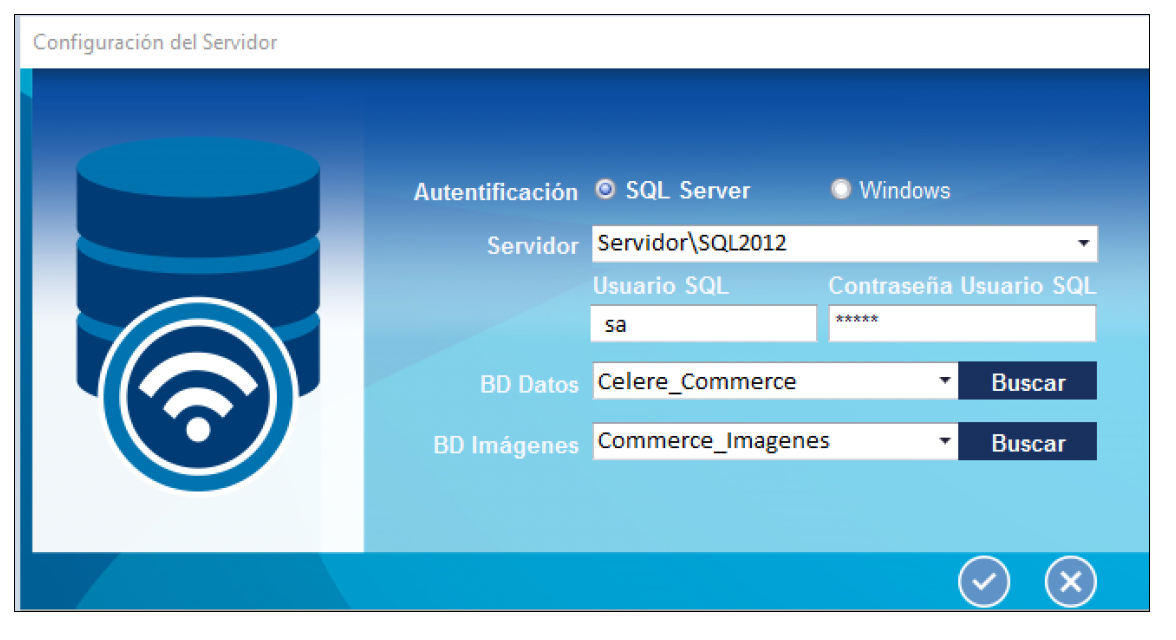
Task: Click the Celere_Commerce database name text
Action: click(x=697, y=381)
